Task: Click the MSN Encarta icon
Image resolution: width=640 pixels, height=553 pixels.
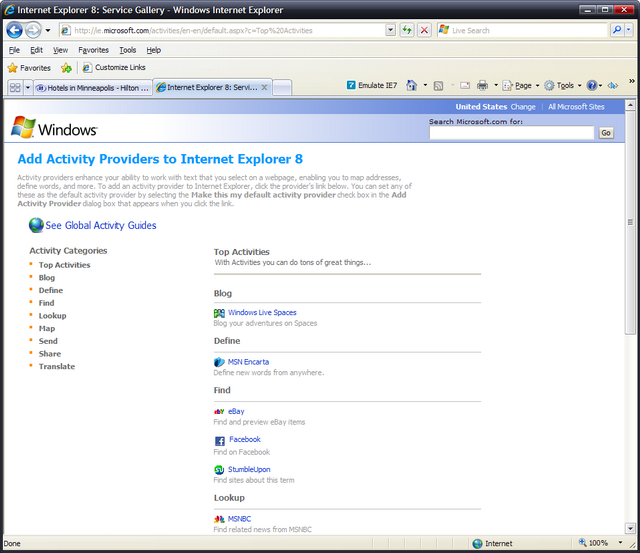Action: 219,362
